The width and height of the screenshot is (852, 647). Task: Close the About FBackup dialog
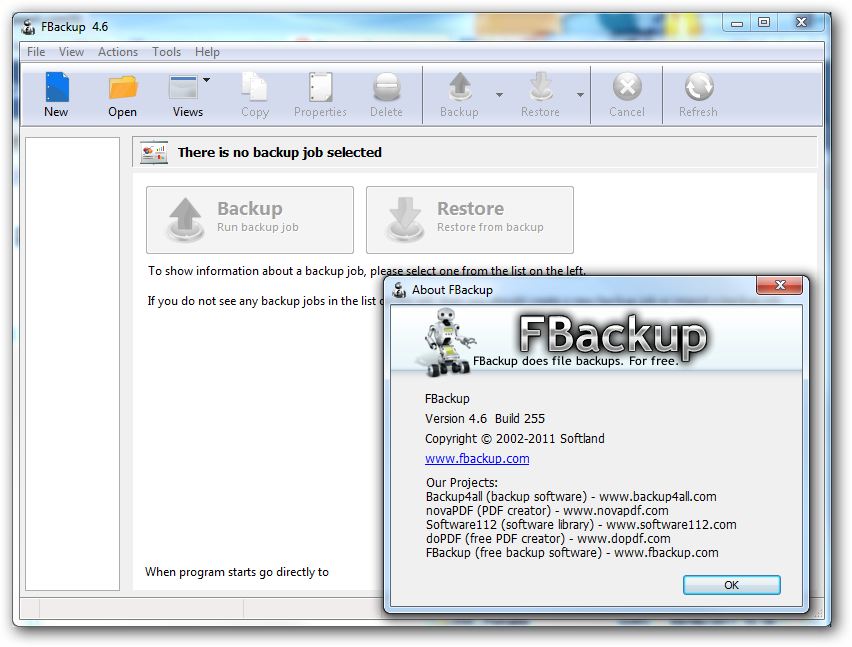pos(780,285)
